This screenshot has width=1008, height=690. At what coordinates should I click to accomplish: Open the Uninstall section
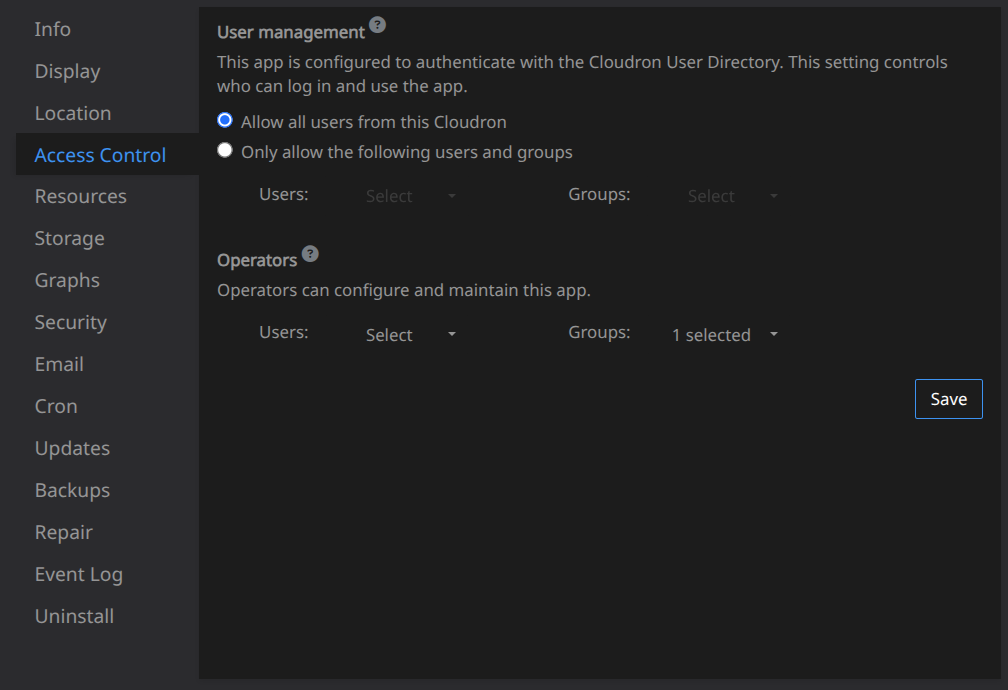click(74, 616)
